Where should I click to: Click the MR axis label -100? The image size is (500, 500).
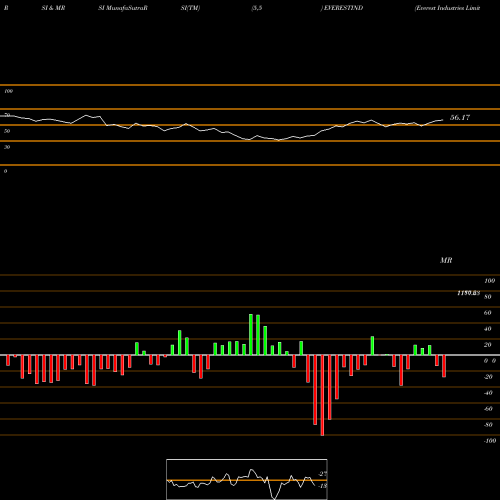click(490, 441)
